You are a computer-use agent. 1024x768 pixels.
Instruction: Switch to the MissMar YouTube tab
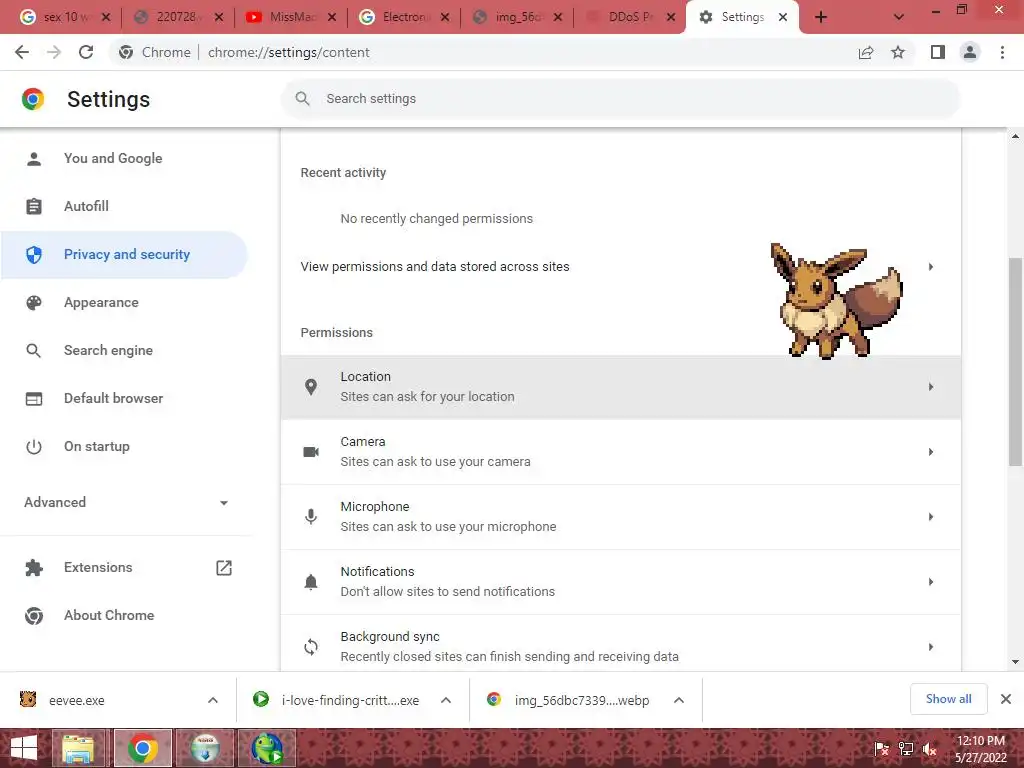click(x=291, y=17)
